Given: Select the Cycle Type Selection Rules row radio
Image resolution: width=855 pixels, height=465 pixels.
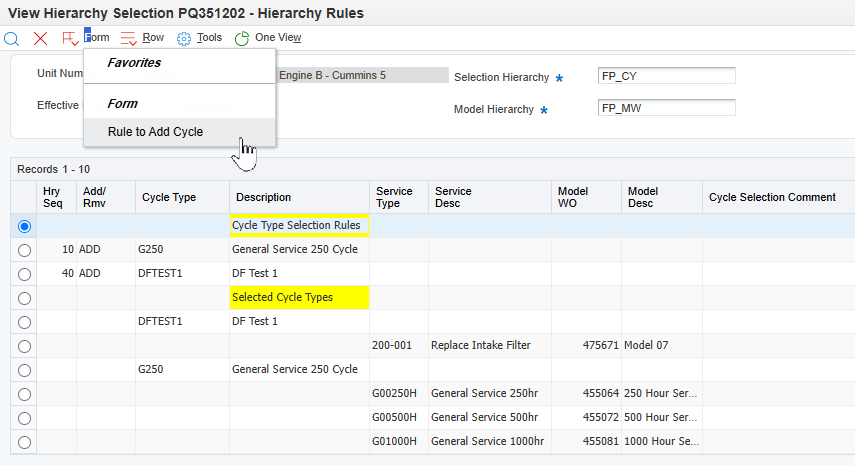Looking at the screenshot, I should coord(24,226).
